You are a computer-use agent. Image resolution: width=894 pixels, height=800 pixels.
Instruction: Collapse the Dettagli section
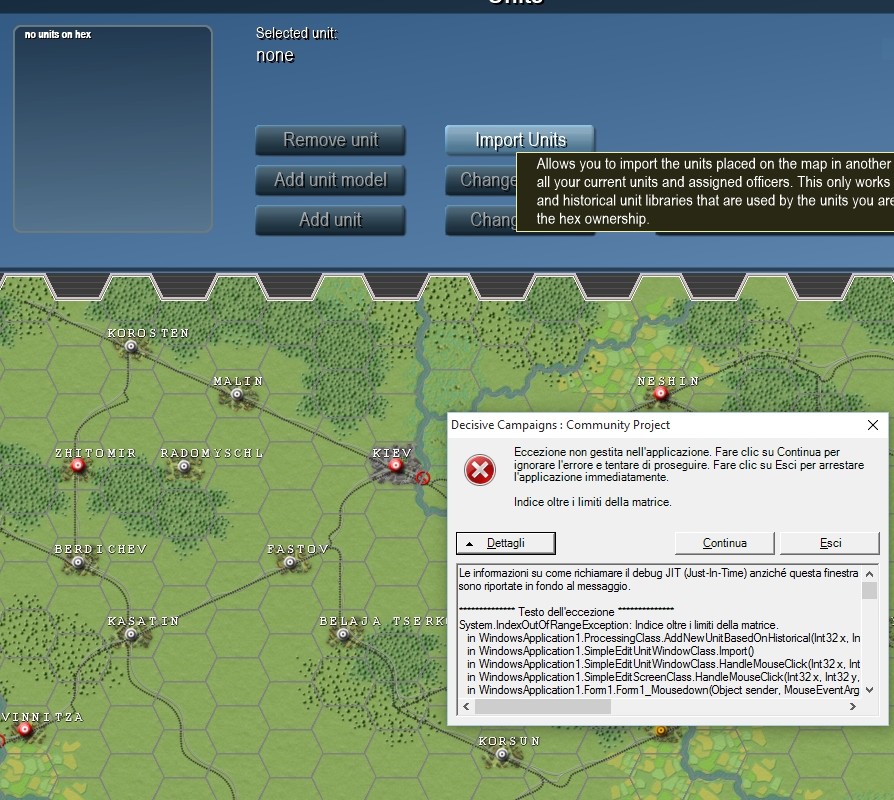coord(506,543)
